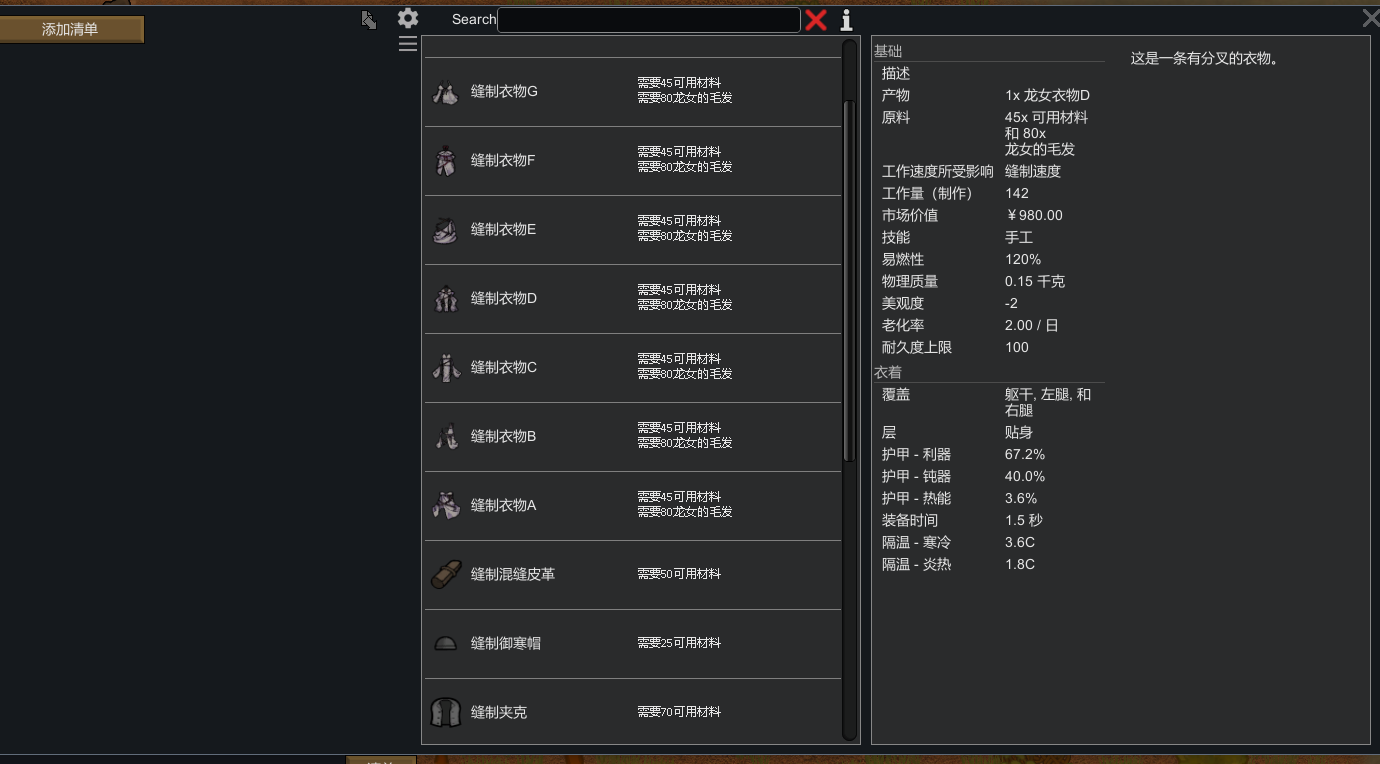Select the 缝制衣物E recipe

503,230
